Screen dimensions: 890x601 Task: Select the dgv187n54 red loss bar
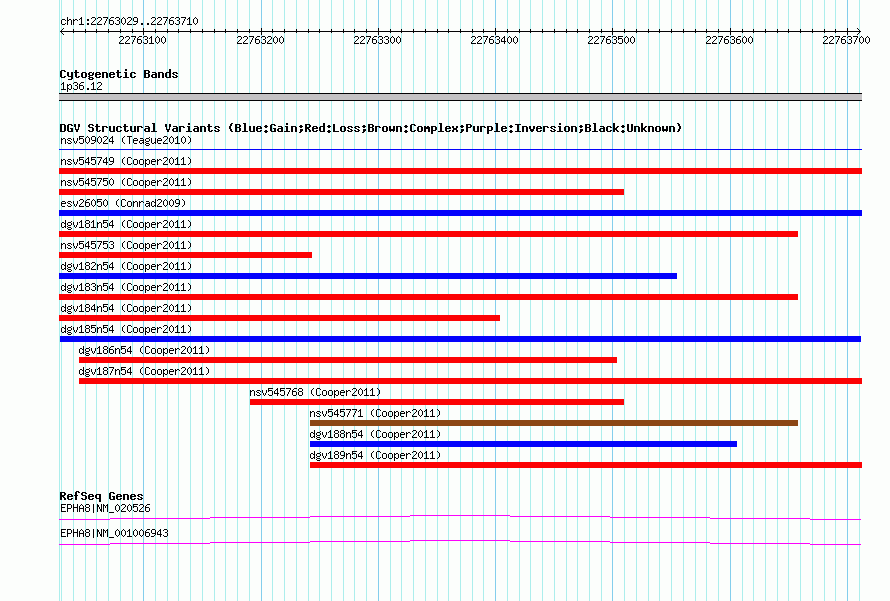pyautogui.click(x=471, y=381)
